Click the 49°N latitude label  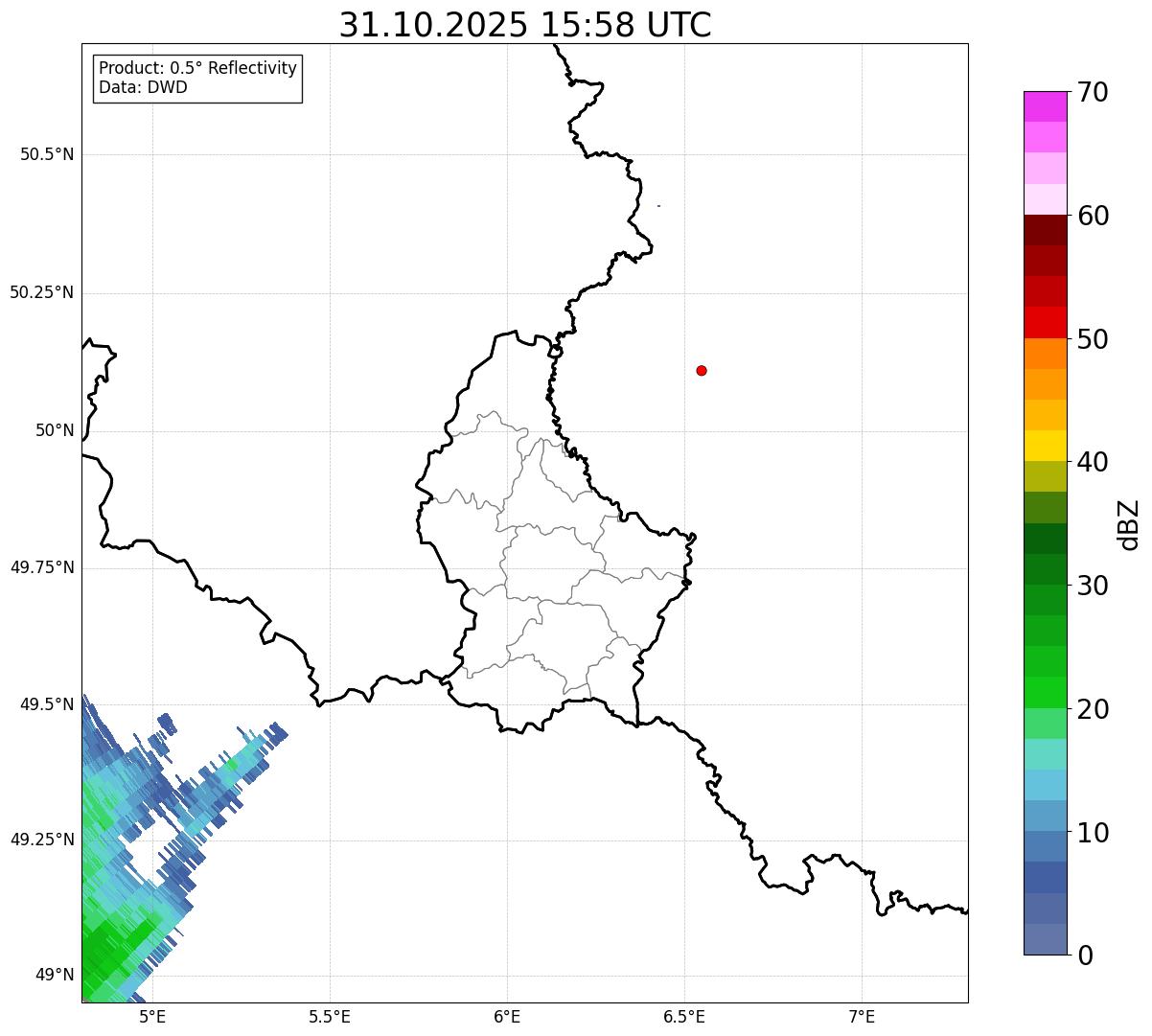tap(55, 976)
